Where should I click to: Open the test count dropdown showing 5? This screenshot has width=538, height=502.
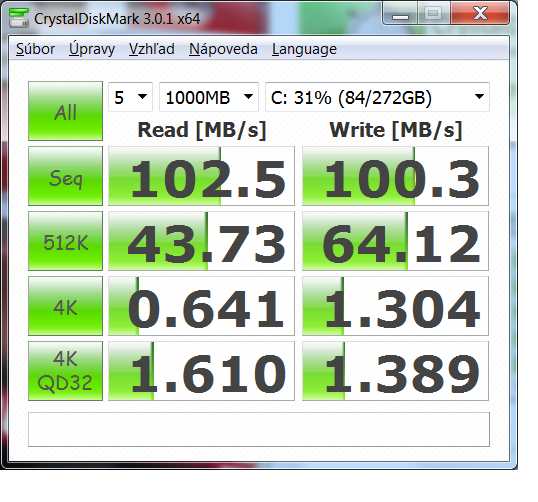[x=130, y=97]
